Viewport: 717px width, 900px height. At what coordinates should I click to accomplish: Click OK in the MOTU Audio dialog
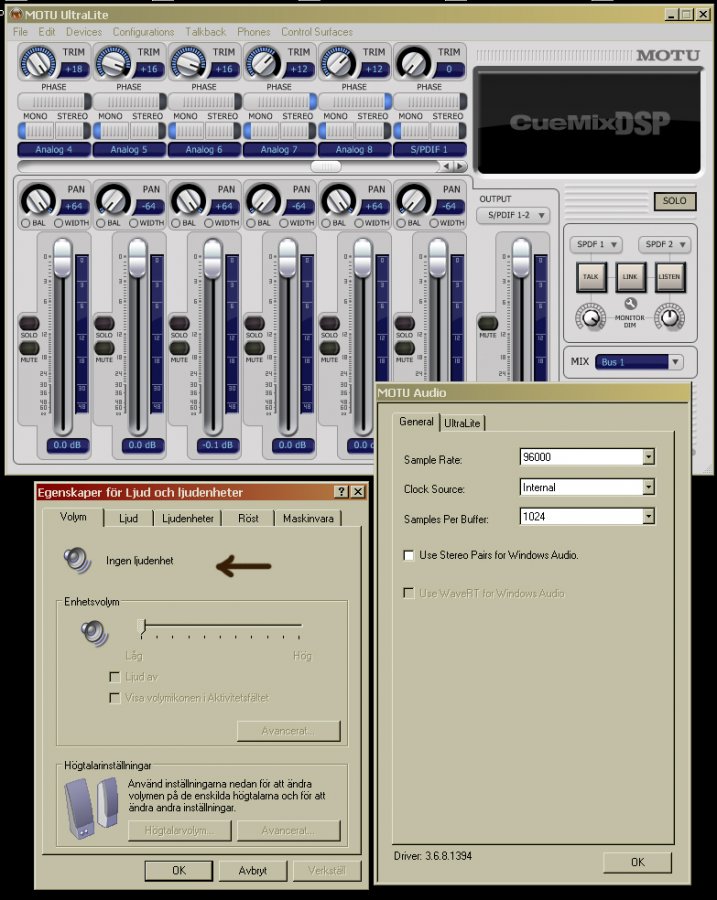tap(637, 862)
